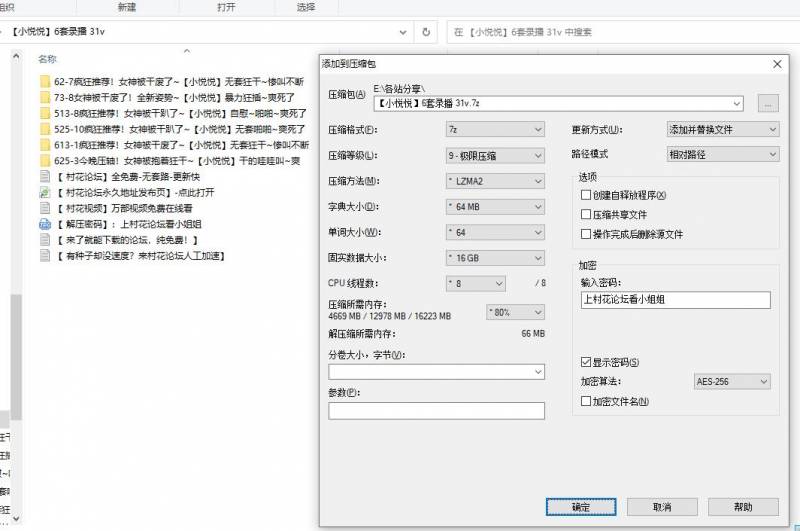Image resolution: width=800 pixels, height=531 pixels.
Task: Select the folder icon of the "62-7" item
Action: (45, 82)
